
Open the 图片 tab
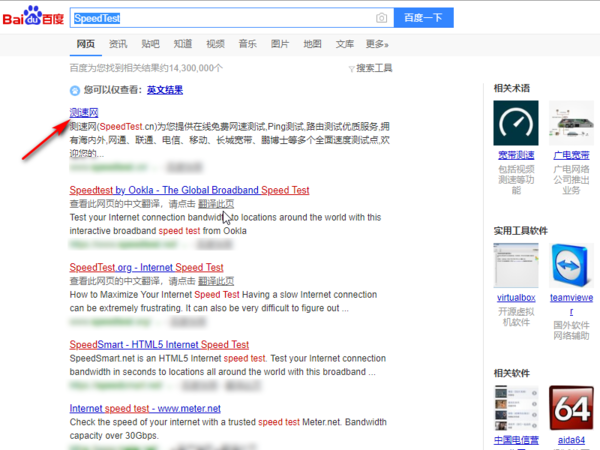280,44
